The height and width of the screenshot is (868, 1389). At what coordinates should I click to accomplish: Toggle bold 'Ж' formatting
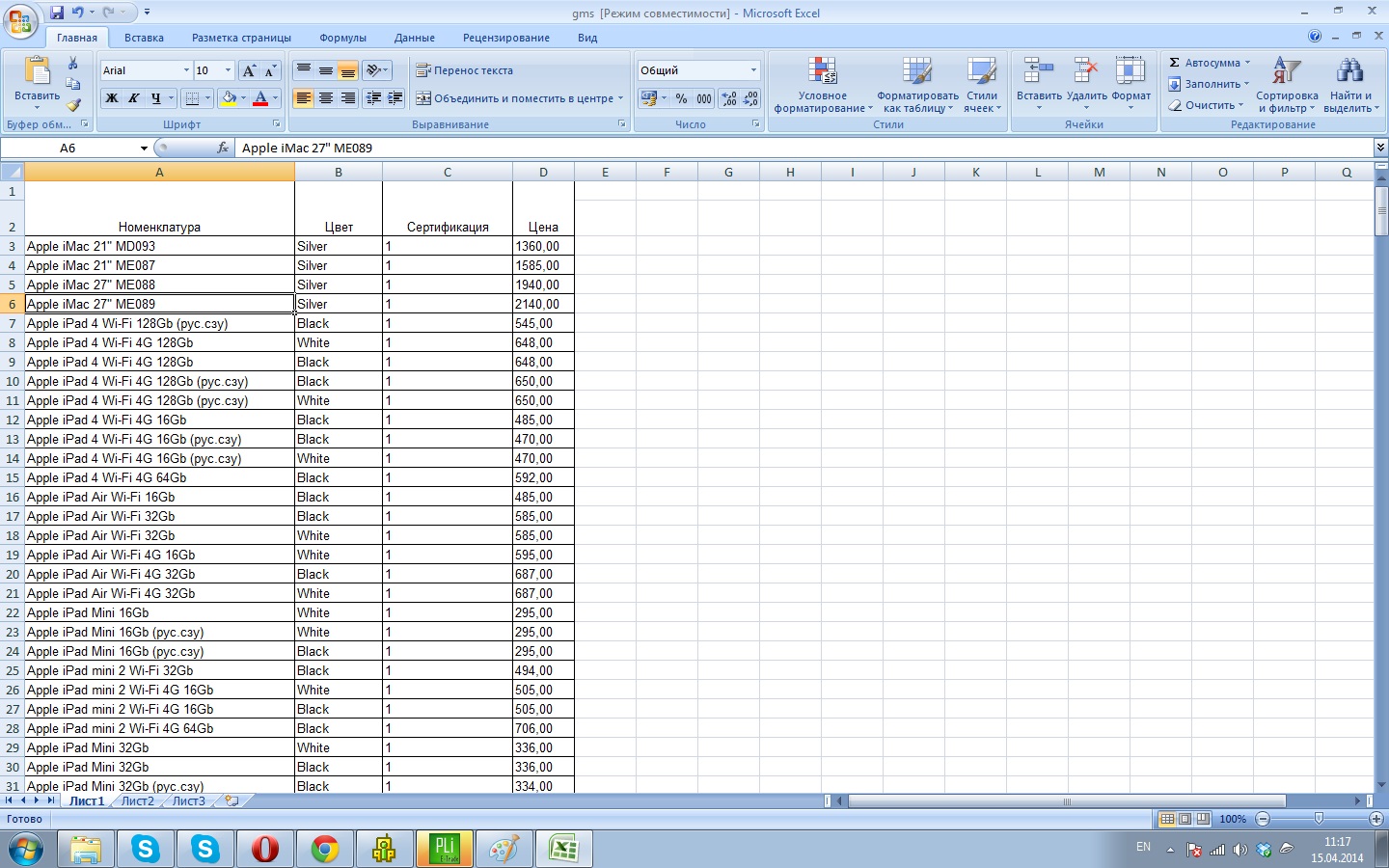(112, 98)
